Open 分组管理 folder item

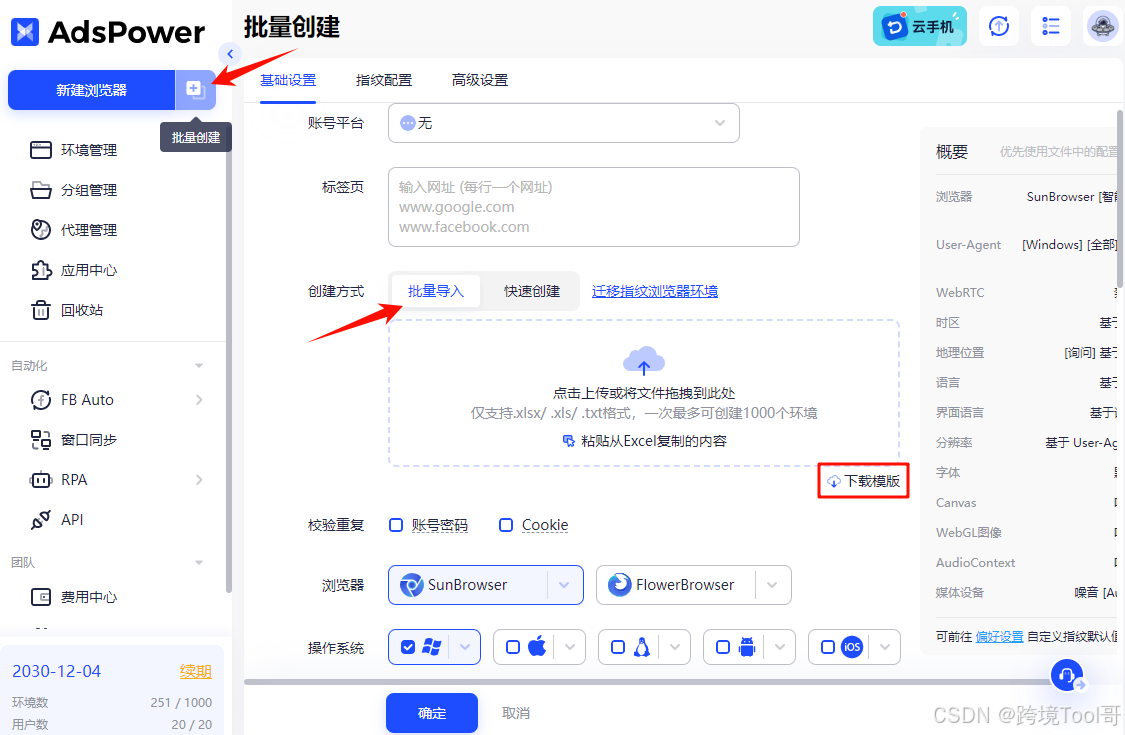[74, 190]
